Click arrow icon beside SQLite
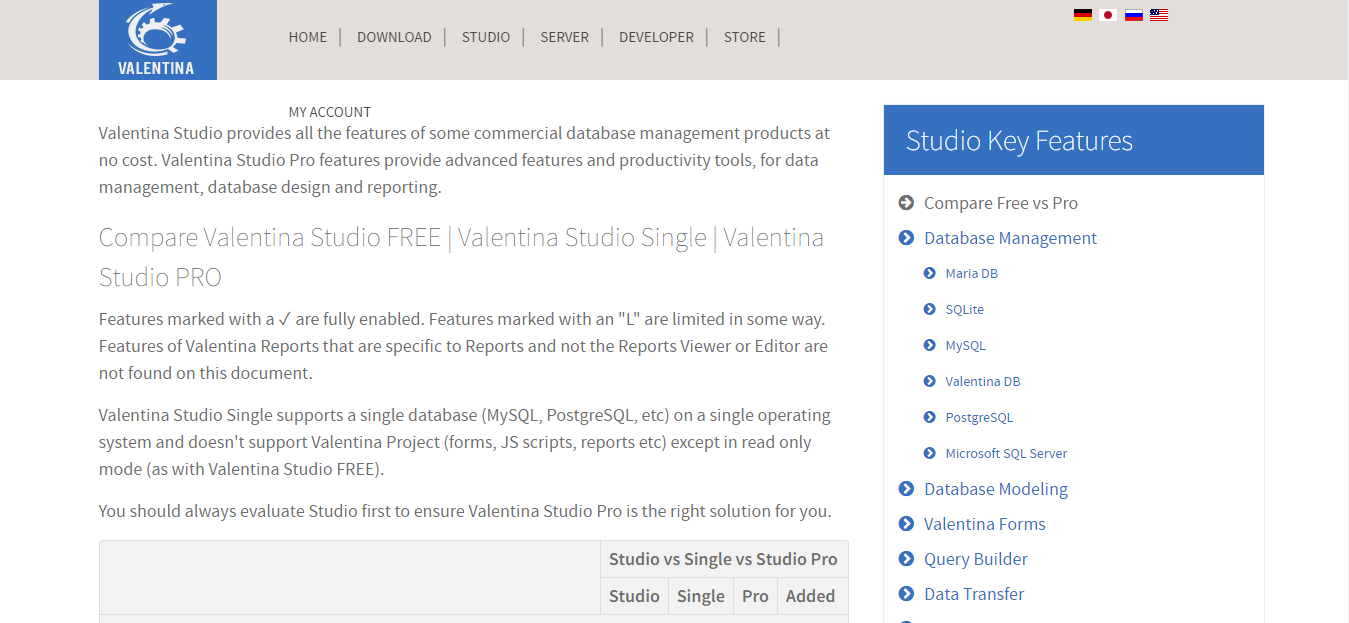This screenshot has height=623, width=1349. click(930, 309)
